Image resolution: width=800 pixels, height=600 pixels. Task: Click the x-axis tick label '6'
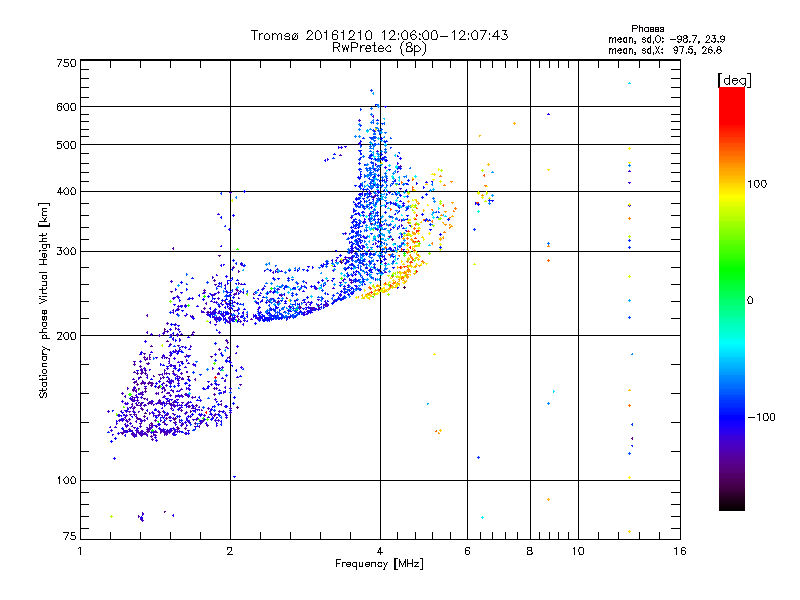(467, 551)
